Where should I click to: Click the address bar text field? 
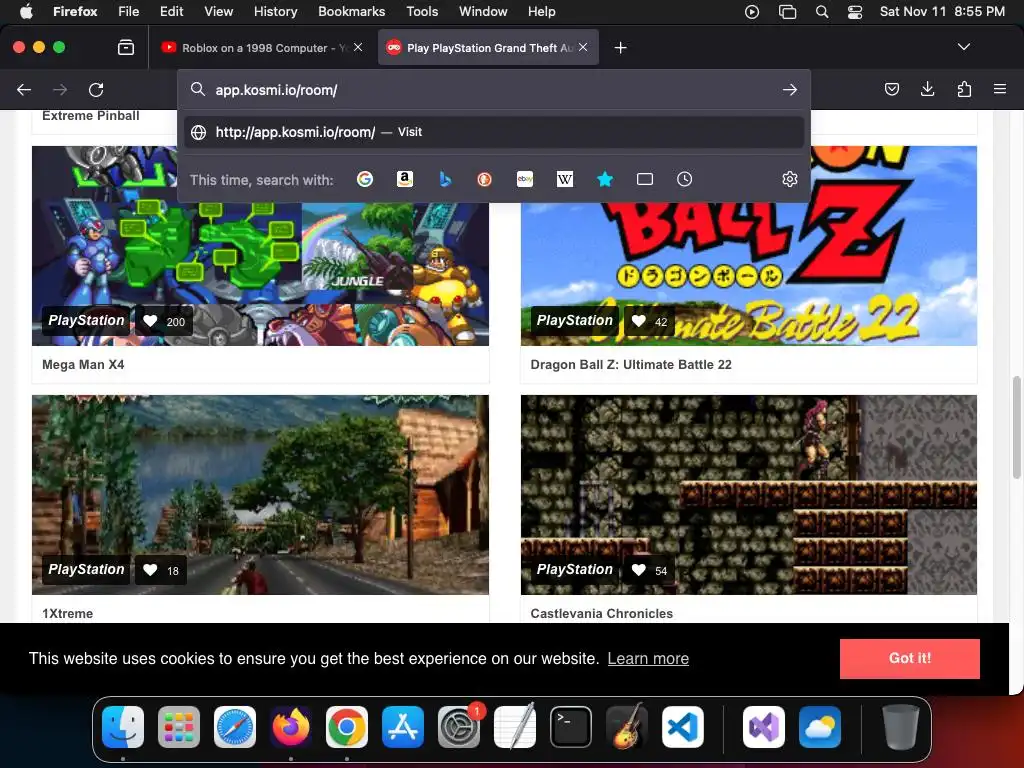(494, 90)
